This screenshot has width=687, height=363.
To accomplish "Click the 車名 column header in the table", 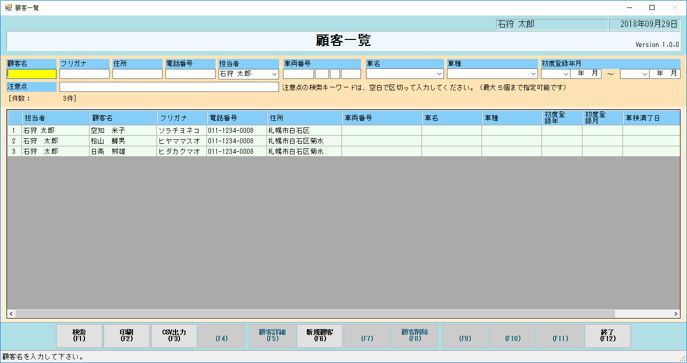I will [452, 118].
